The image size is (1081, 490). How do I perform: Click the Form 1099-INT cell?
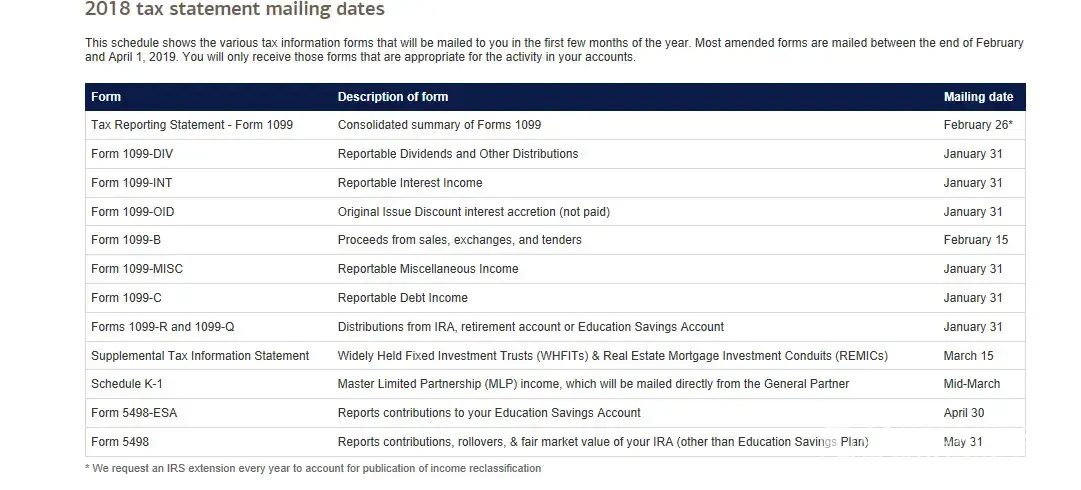(132, 183)
